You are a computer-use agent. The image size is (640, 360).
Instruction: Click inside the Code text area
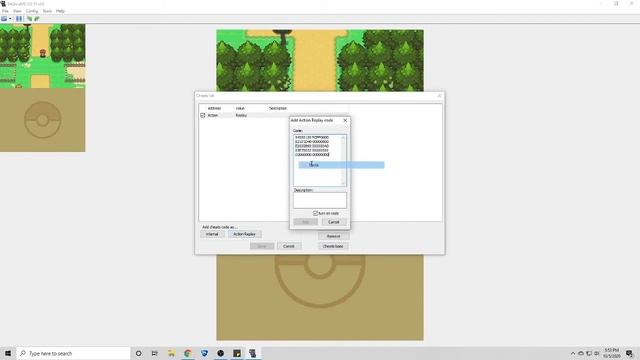(317, 160)
